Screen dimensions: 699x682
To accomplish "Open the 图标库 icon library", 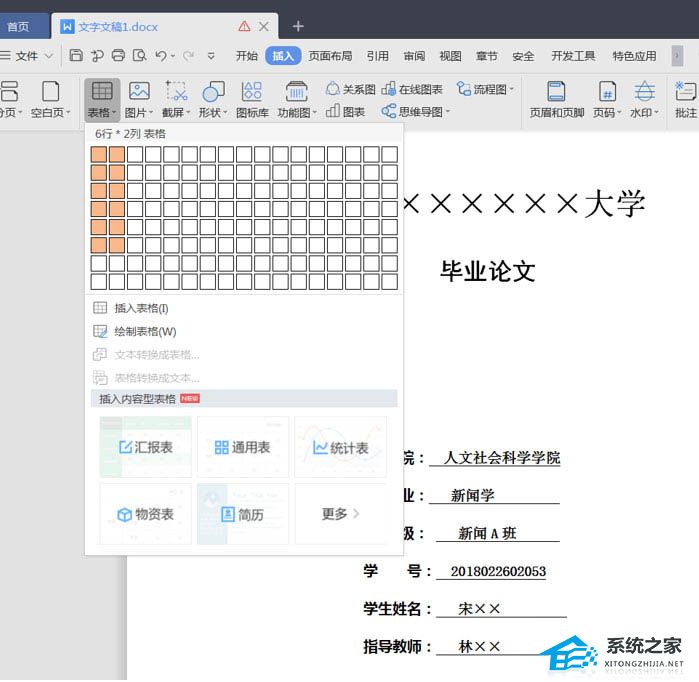I will (x=252, y=92).
